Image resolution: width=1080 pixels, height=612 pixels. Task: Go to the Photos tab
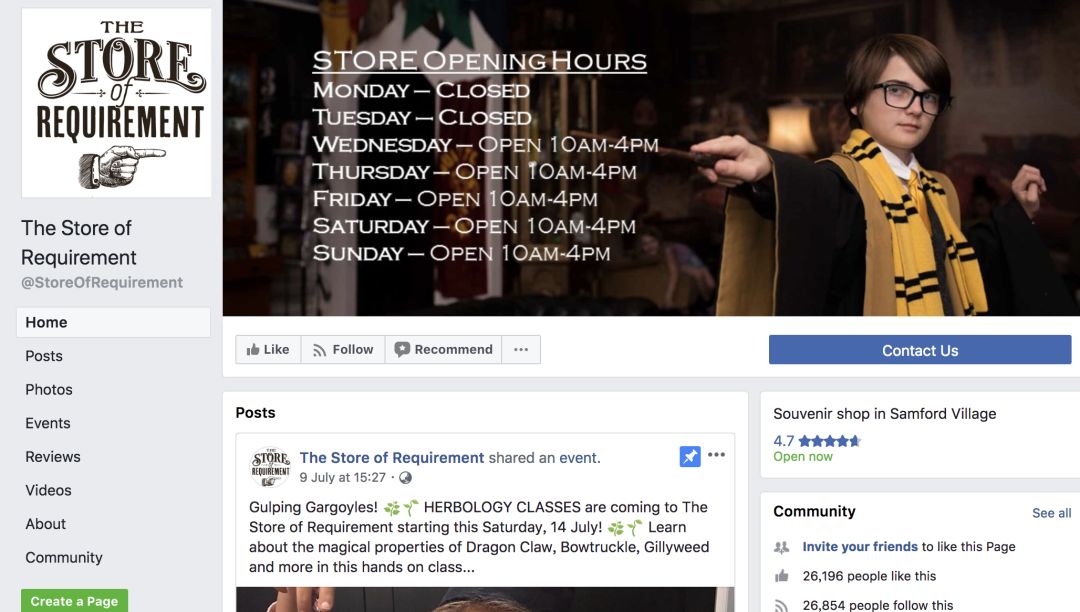49,390
